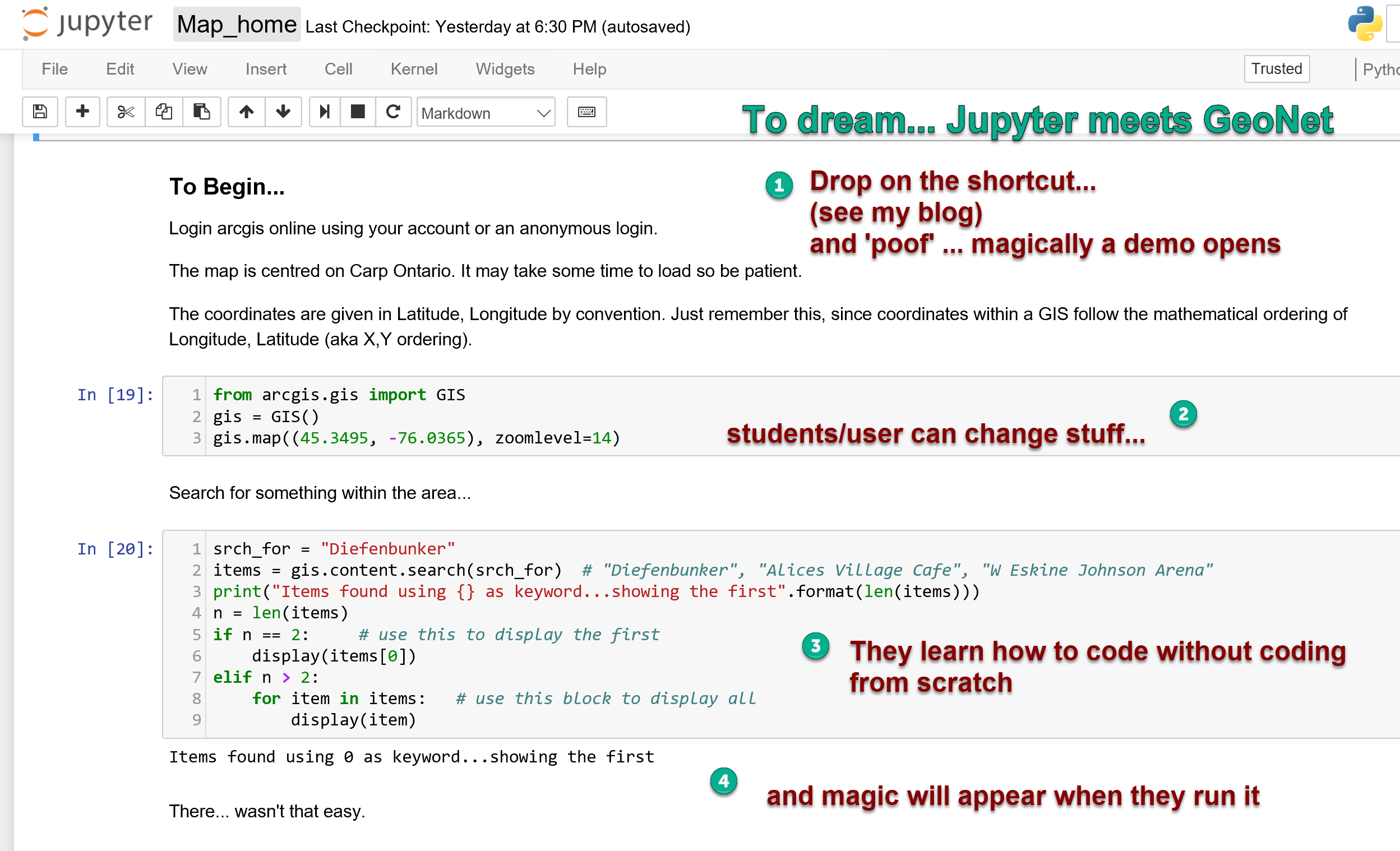Click the 'gis = GIS()' code line
The height and width of the screenshot is (851, 1400).
tap(266, 417)
